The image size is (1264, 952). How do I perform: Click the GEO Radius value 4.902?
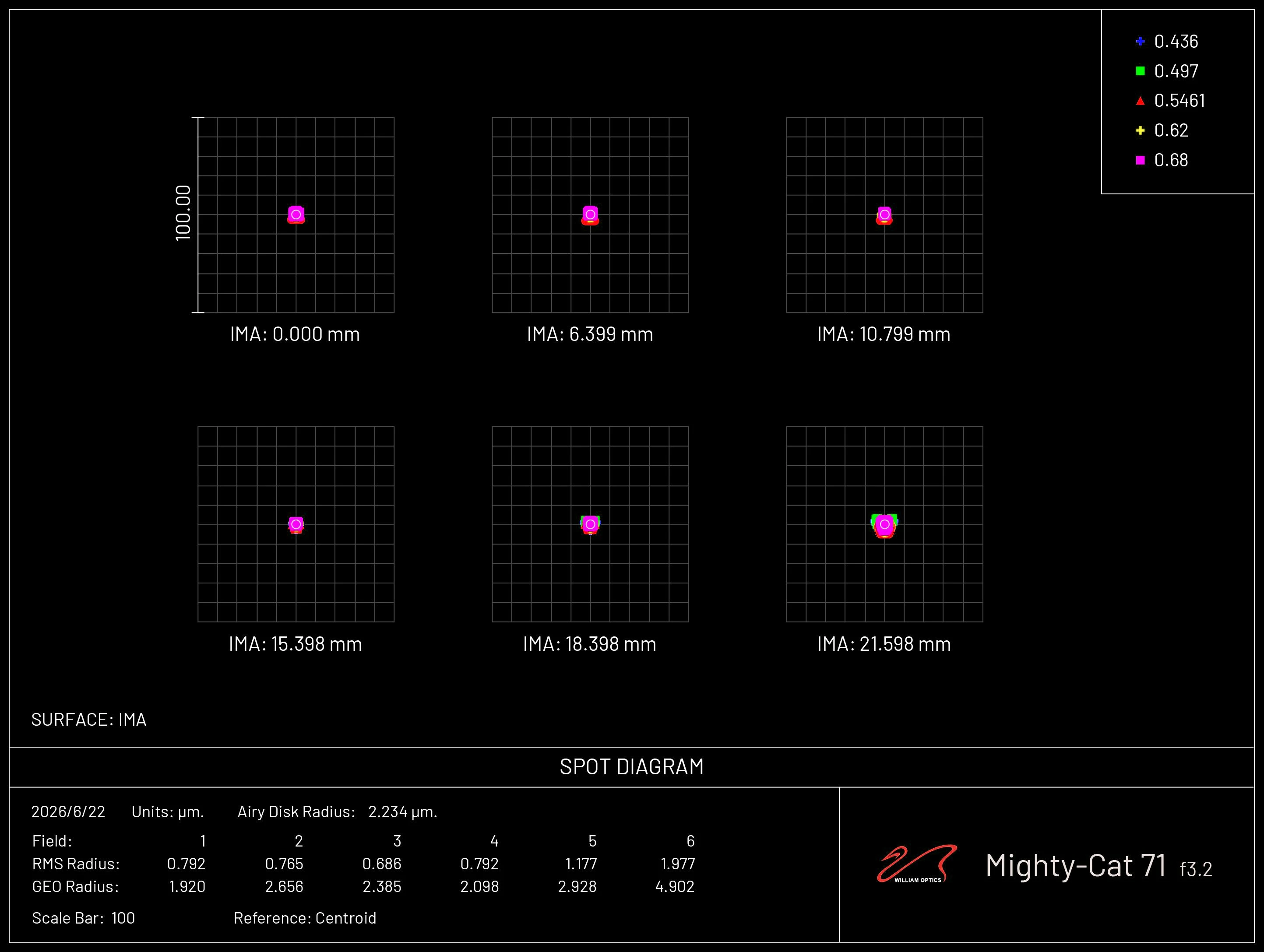click(675, 887)
